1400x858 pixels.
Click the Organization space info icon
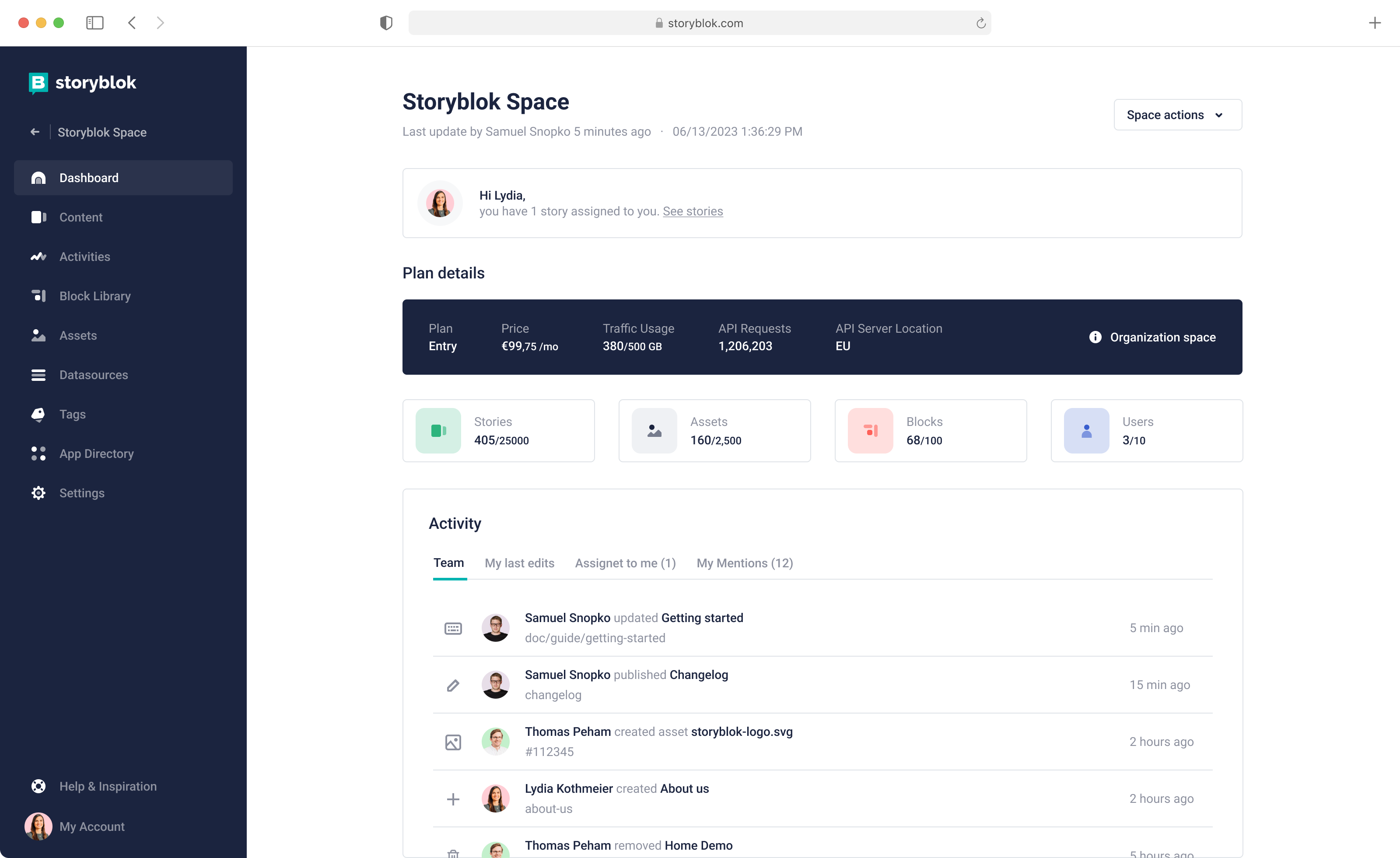coord(1095,337)
